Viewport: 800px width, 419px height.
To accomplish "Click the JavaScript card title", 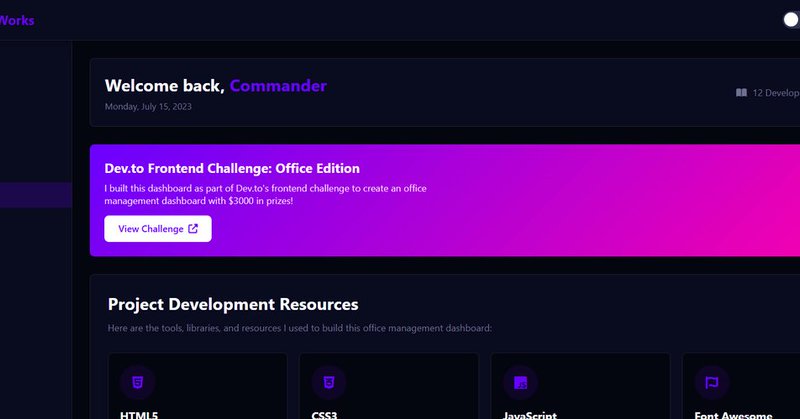I will pos(530,415).
